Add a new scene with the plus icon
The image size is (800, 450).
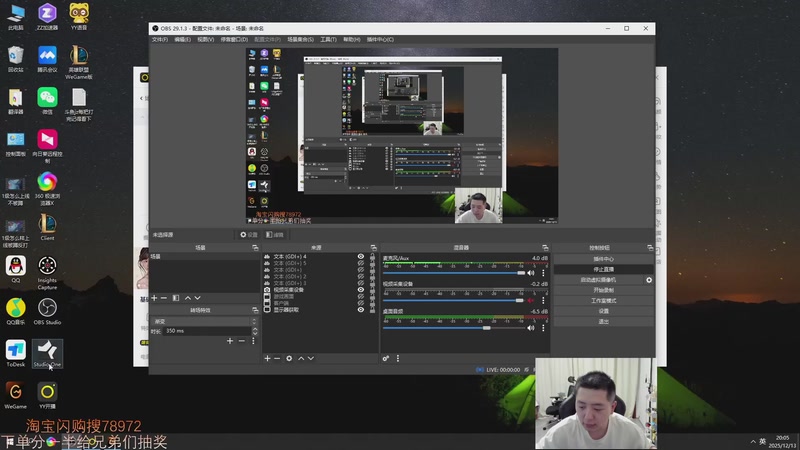coord(154,298)
